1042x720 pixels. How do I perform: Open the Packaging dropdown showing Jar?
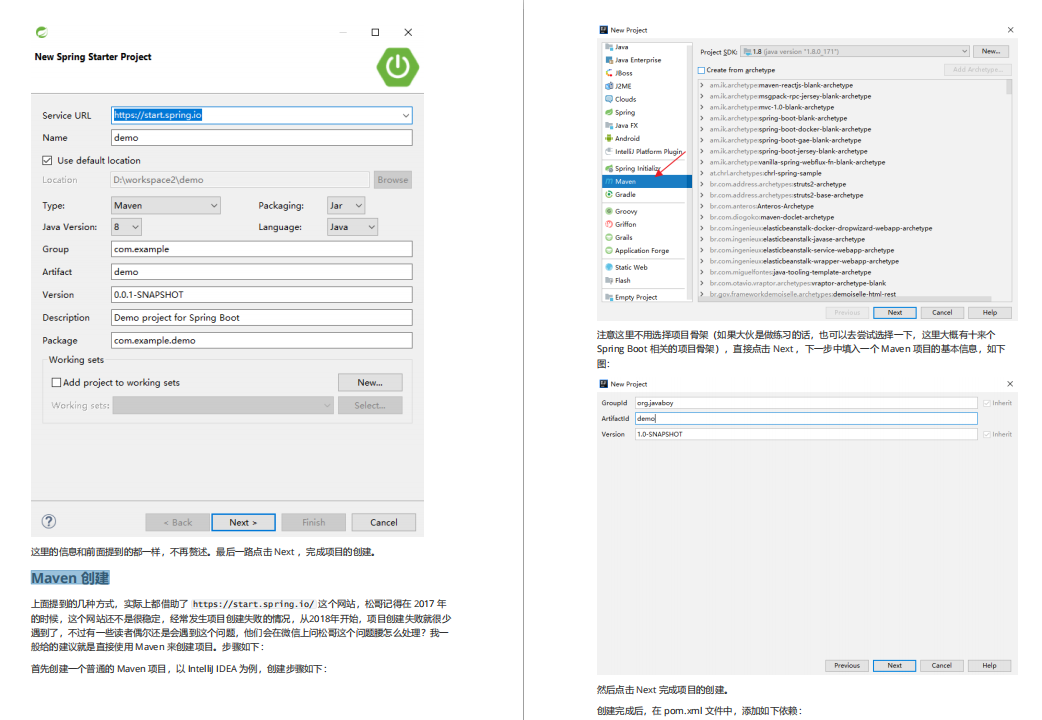pyautogui.click(x=345, y=205)
